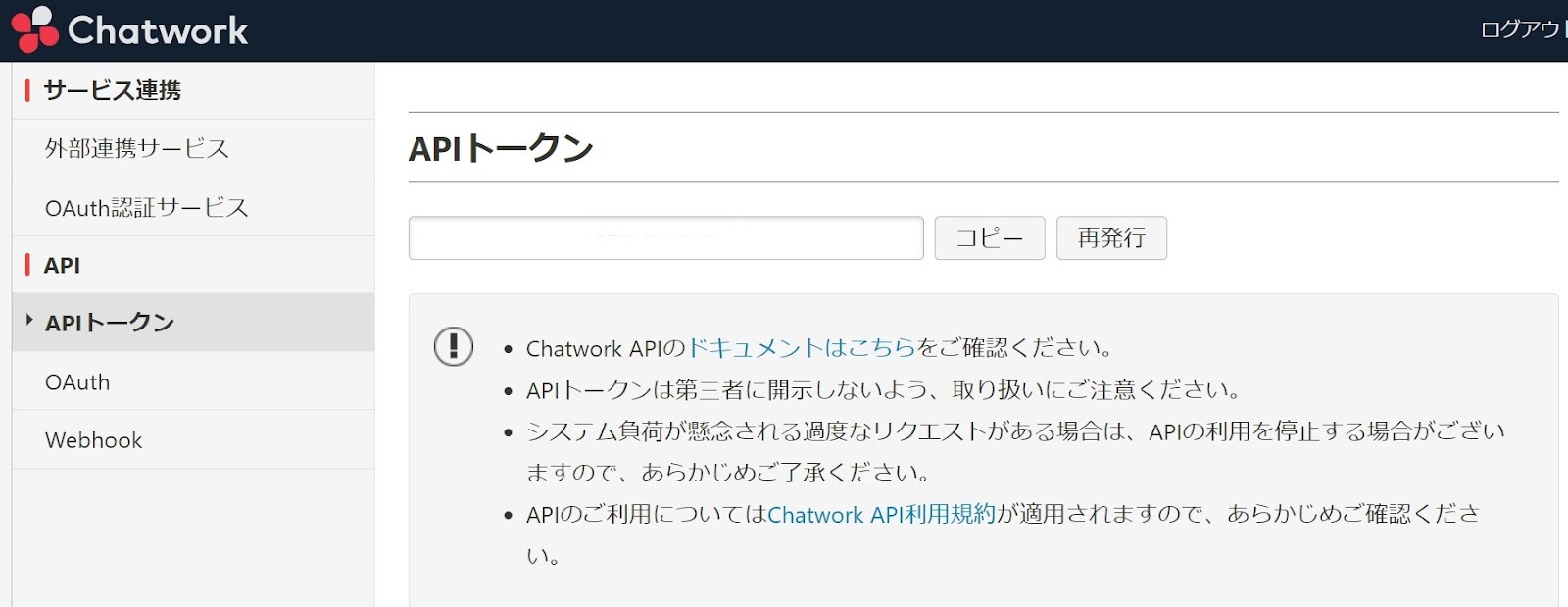This screenshot has width=1568, height=607.
Task: Open the Chatwork API利用規約 link
Action: [x=881, y=514]
